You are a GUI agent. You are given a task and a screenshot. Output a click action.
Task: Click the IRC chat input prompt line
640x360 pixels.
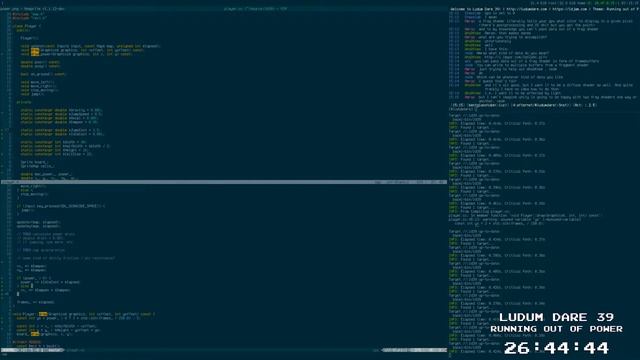point(463,109)
